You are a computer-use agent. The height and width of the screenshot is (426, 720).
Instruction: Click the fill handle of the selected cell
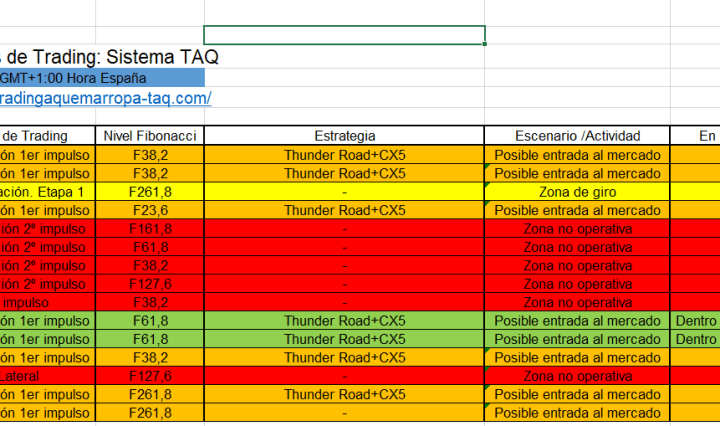(x=486, y=44)
